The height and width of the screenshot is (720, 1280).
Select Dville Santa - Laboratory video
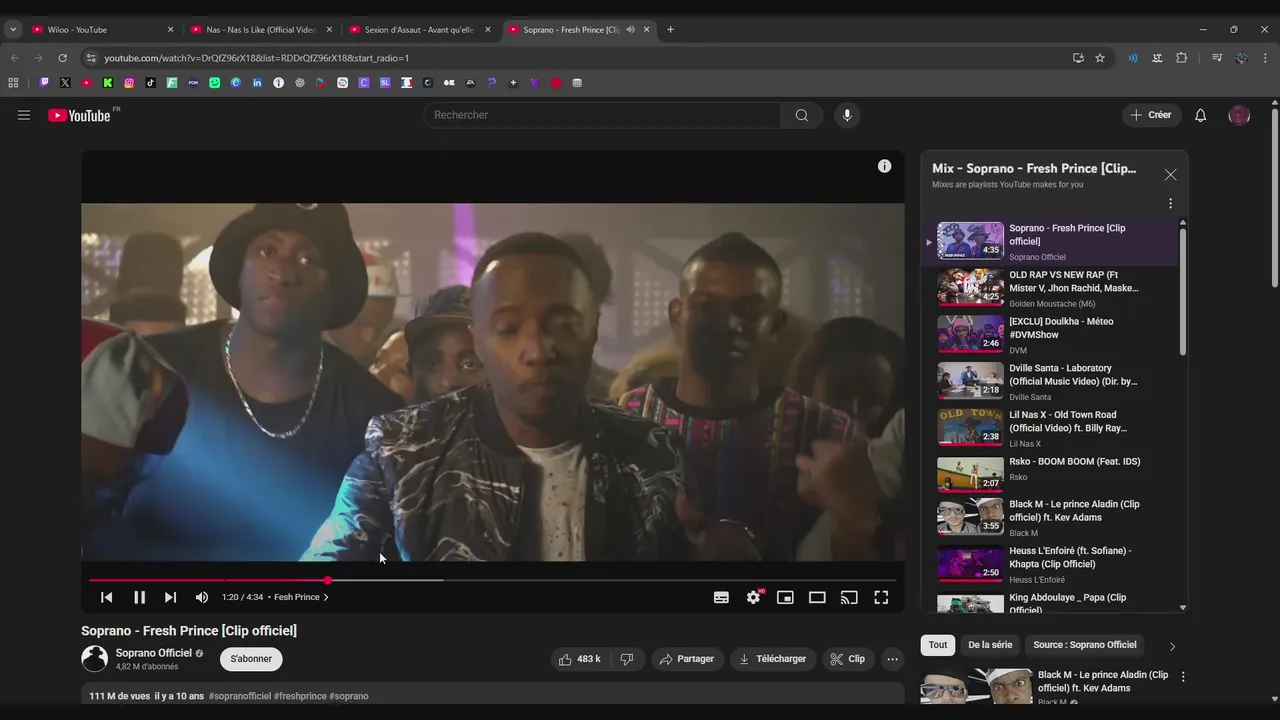click(x=1050, y=381)
